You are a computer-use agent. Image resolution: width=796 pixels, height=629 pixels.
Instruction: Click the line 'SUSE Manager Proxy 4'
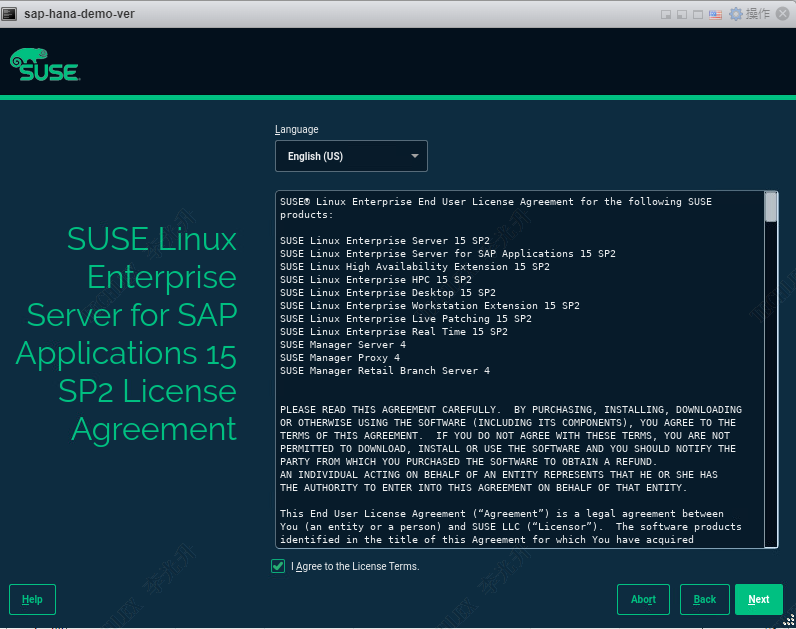[x=340, y=357]
